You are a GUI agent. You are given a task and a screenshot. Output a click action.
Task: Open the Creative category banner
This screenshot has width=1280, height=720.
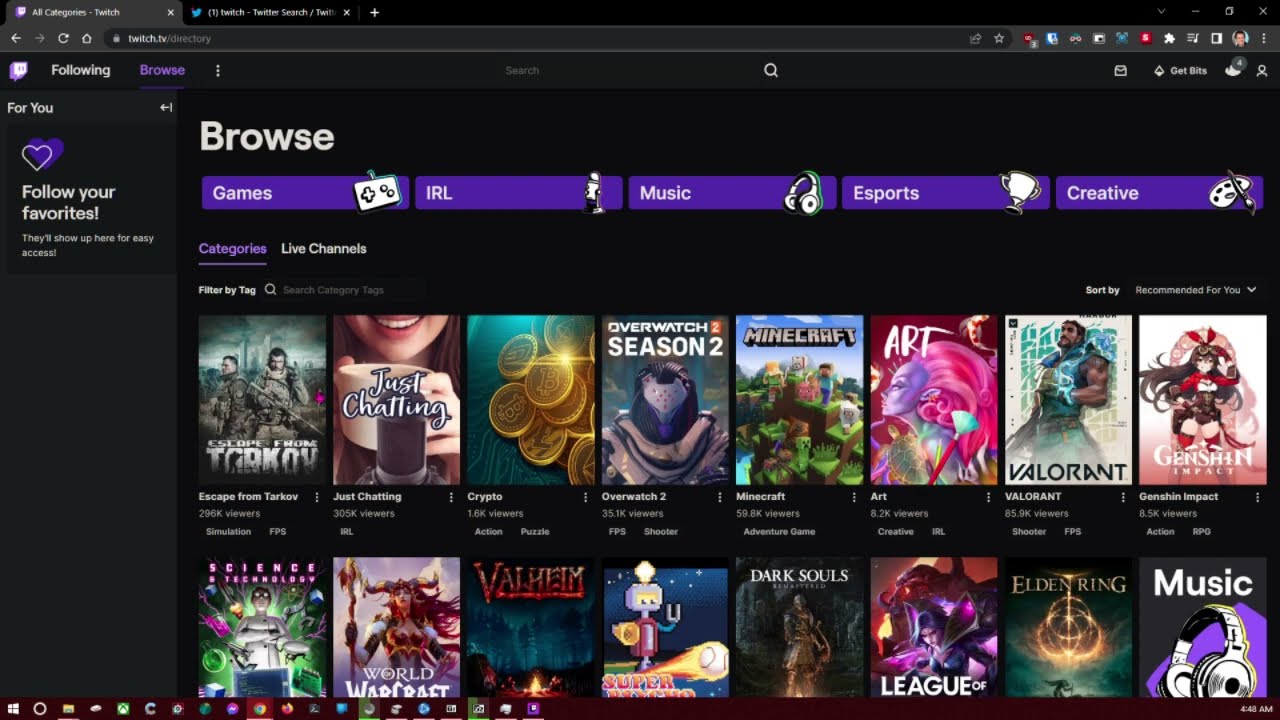[x=1159, y=193]
